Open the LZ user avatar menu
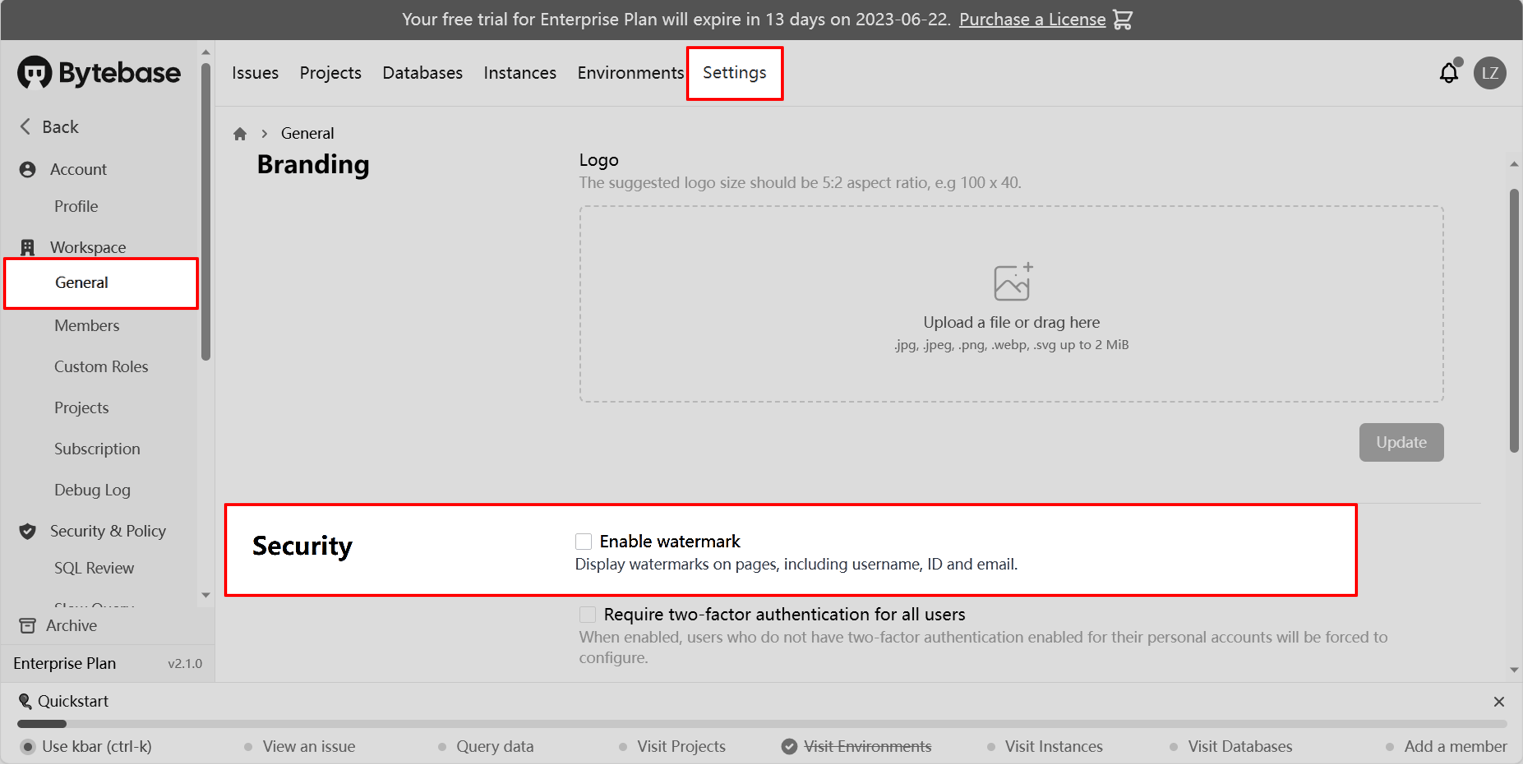Screen dimensions: 1524x764 pos(1490,73)
